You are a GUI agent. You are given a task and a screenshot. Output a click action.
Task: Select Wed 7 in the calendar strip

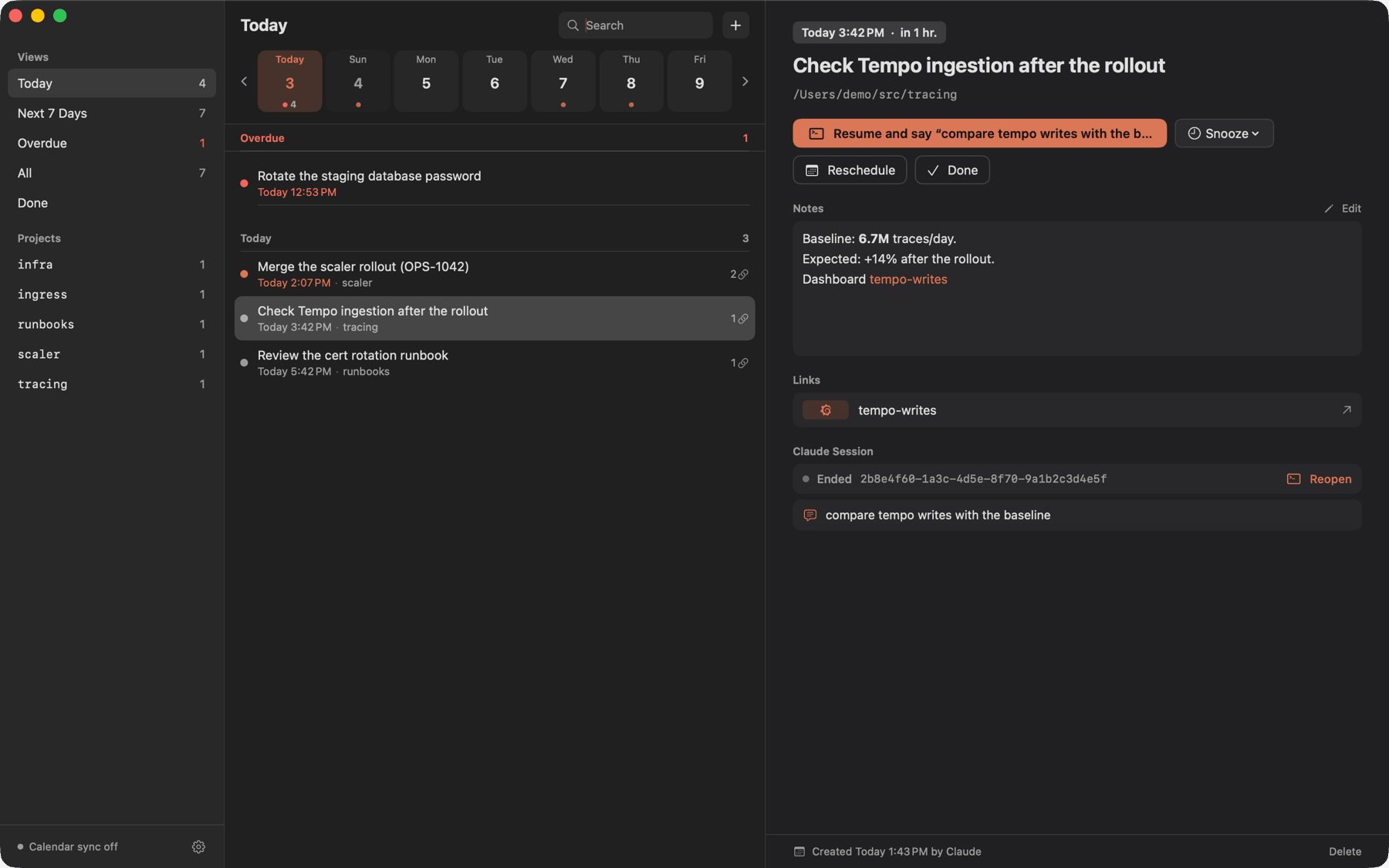pyautogui.click(x=563, y=81)
